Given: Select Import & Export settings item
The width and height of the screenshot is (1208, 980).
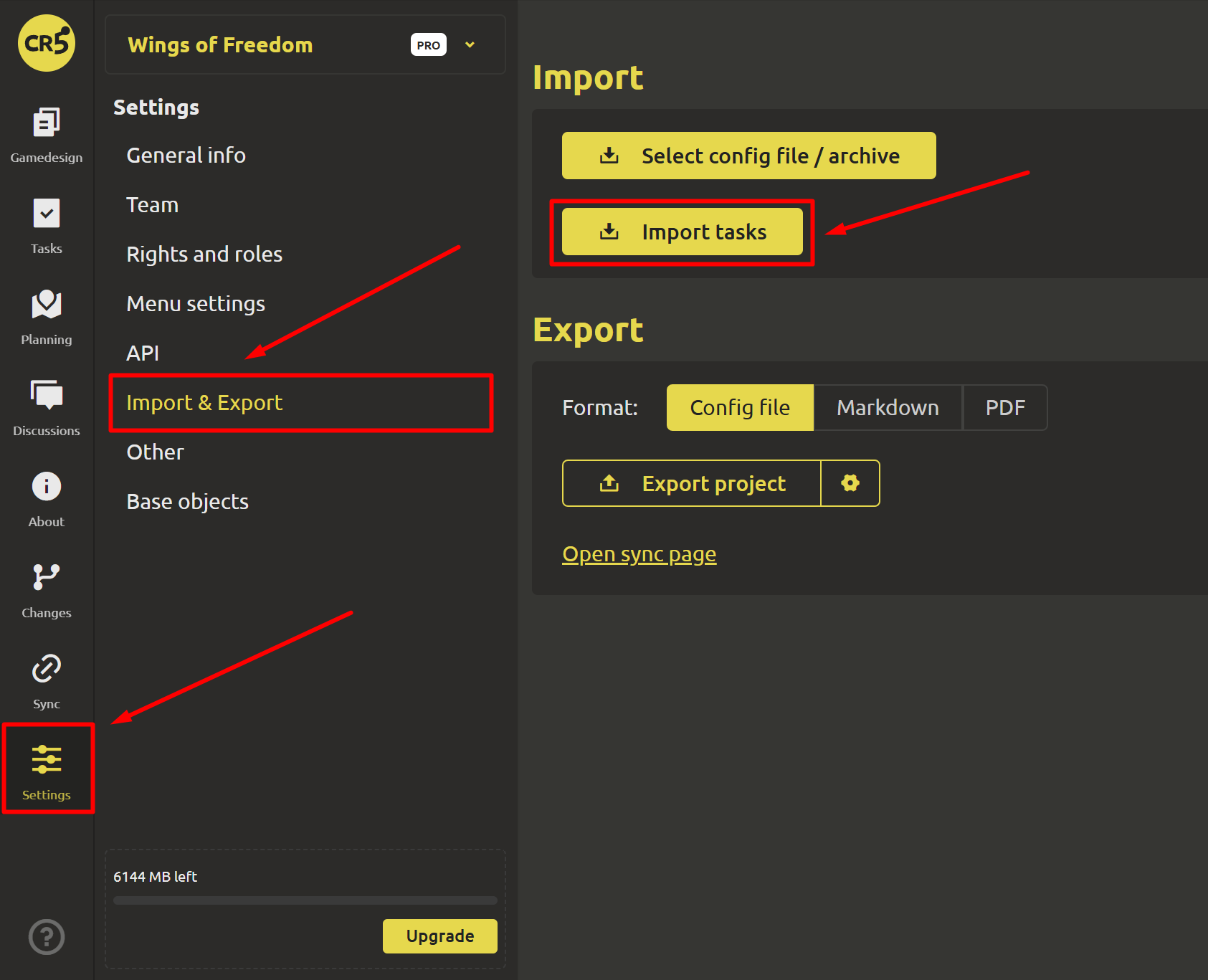Looking at the screenshot, I should point(204,403).
